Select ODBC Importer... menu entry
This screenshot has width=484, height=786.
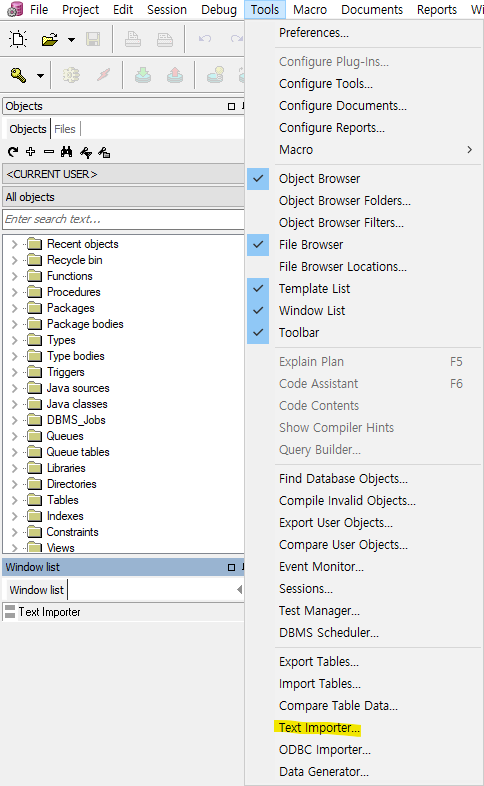[x=325, y=750]
